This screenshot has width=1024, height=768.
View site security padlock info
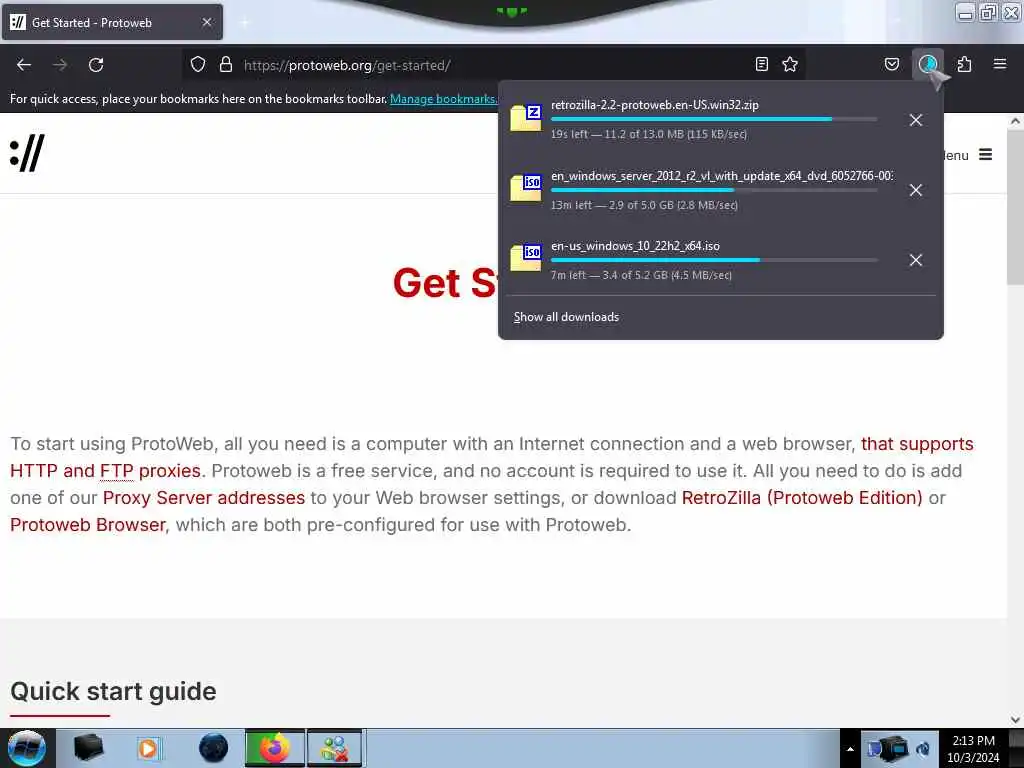pyautogui.click(x=226, y=65)
